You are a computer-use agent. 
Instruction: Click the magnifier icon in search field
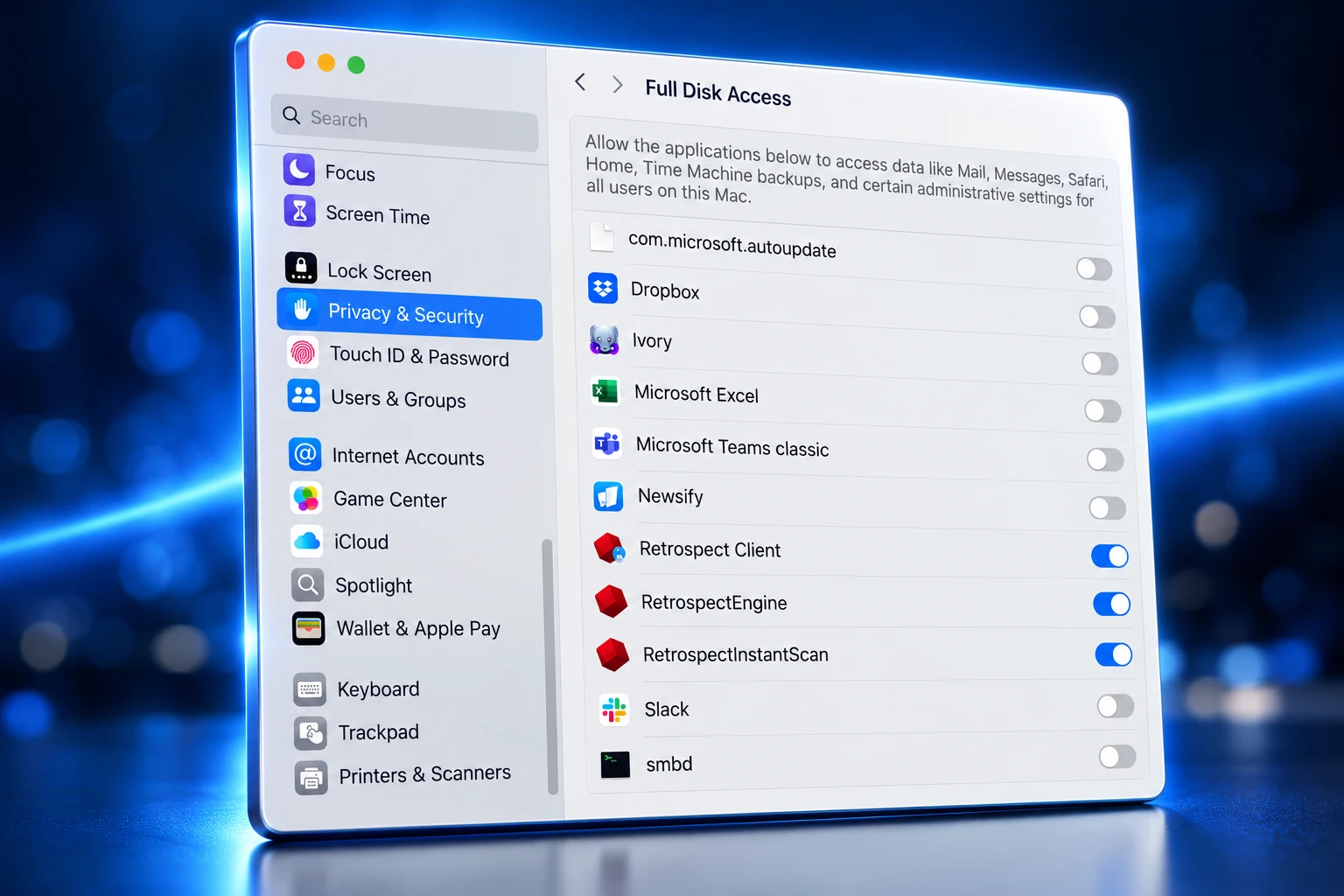(x=291, y=115)
